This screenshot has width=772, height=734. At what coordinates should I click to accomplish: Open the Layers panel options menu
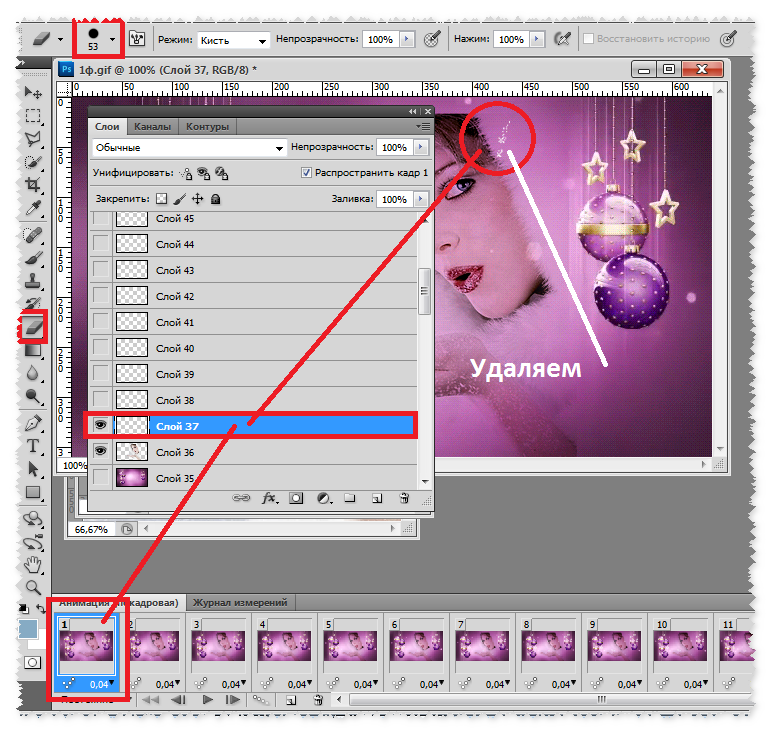(x=422, y=127)
